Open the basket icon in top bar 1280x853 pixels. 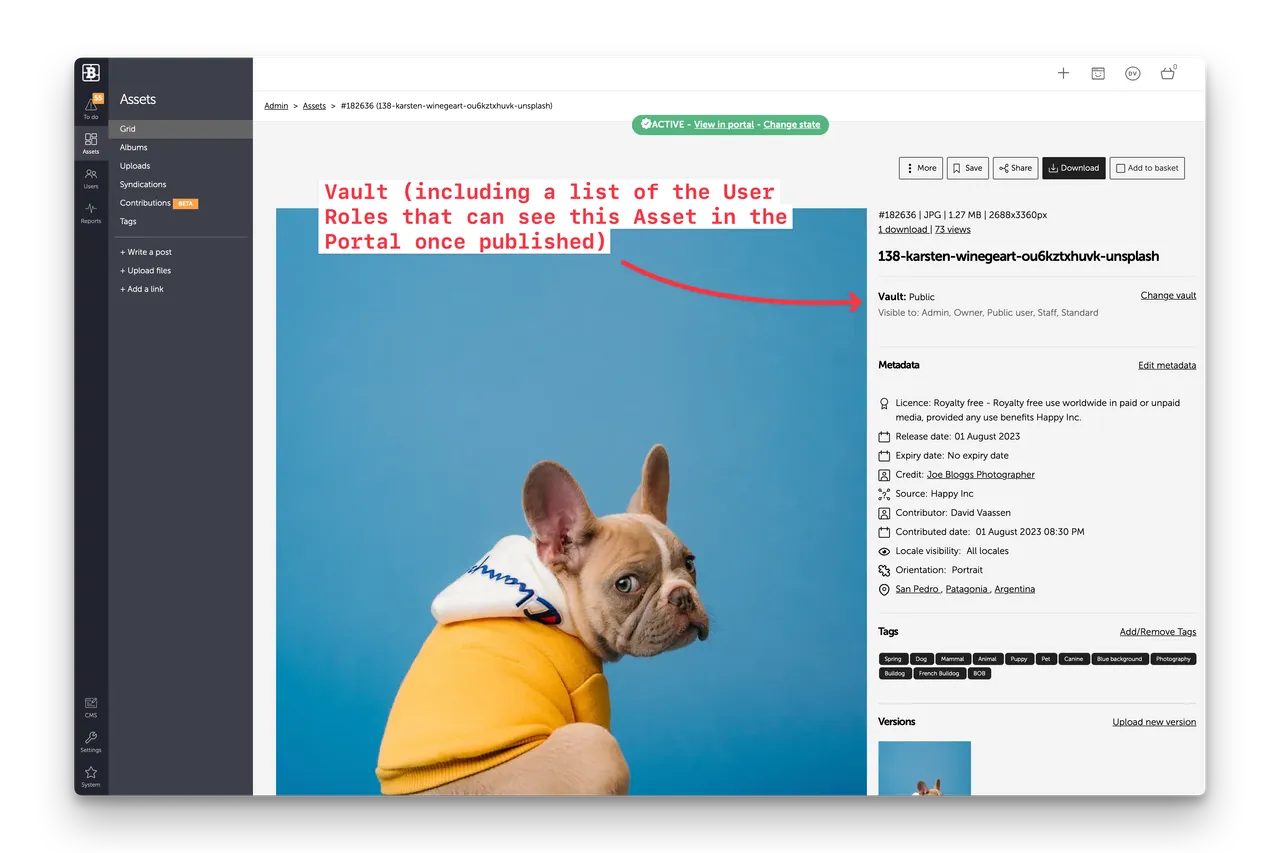(1167, 73)
